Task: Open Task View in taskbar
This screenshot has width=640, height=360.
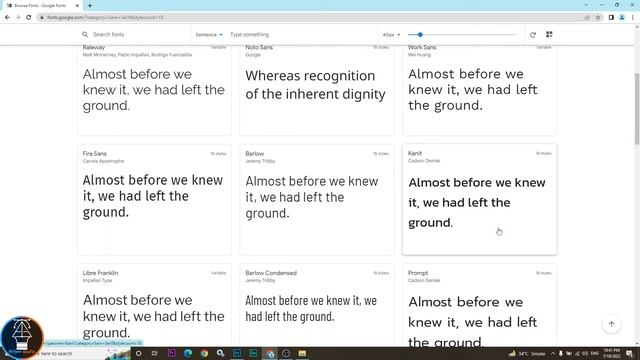Action: click(155, 353)
